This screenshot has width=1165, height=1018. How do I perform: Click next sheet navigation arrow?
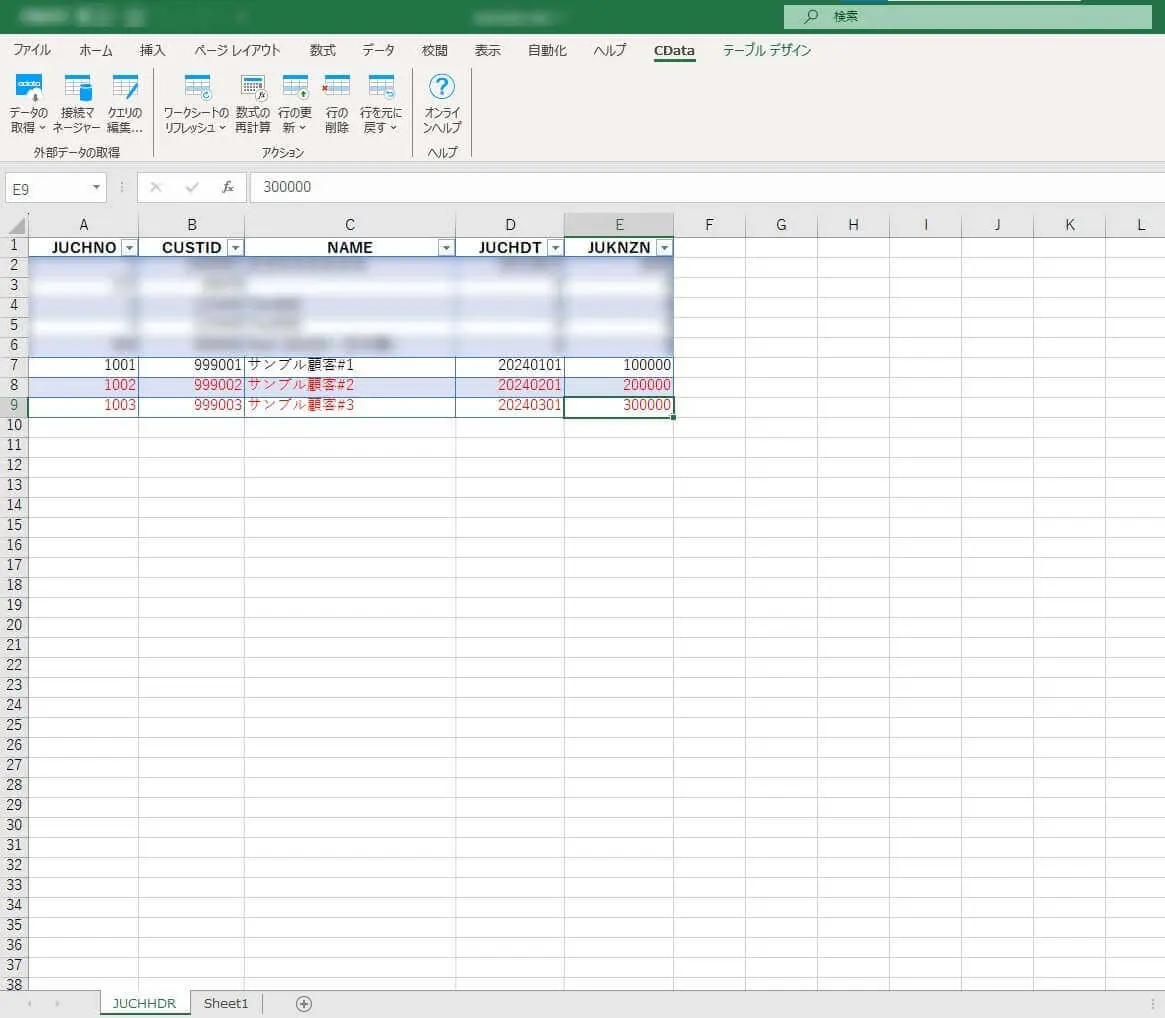pos(57,1004)
